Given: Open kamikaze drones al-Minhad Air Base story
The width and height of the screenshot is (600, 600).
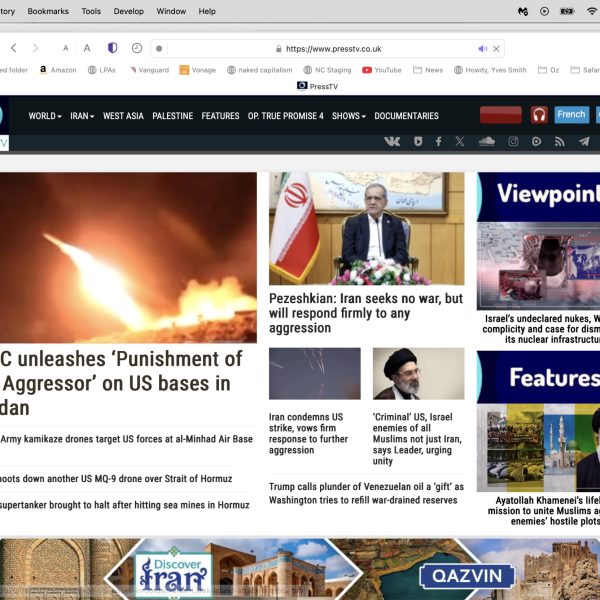Looking at the screenshot, I should (126, 439).
